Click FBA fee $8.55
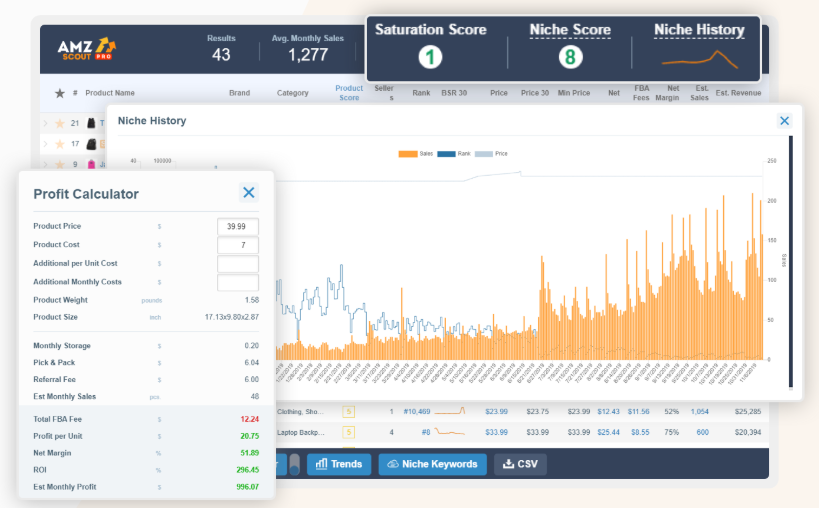This screenshot has height=508, width=819. pyautogui.click(x=640, y=432)
